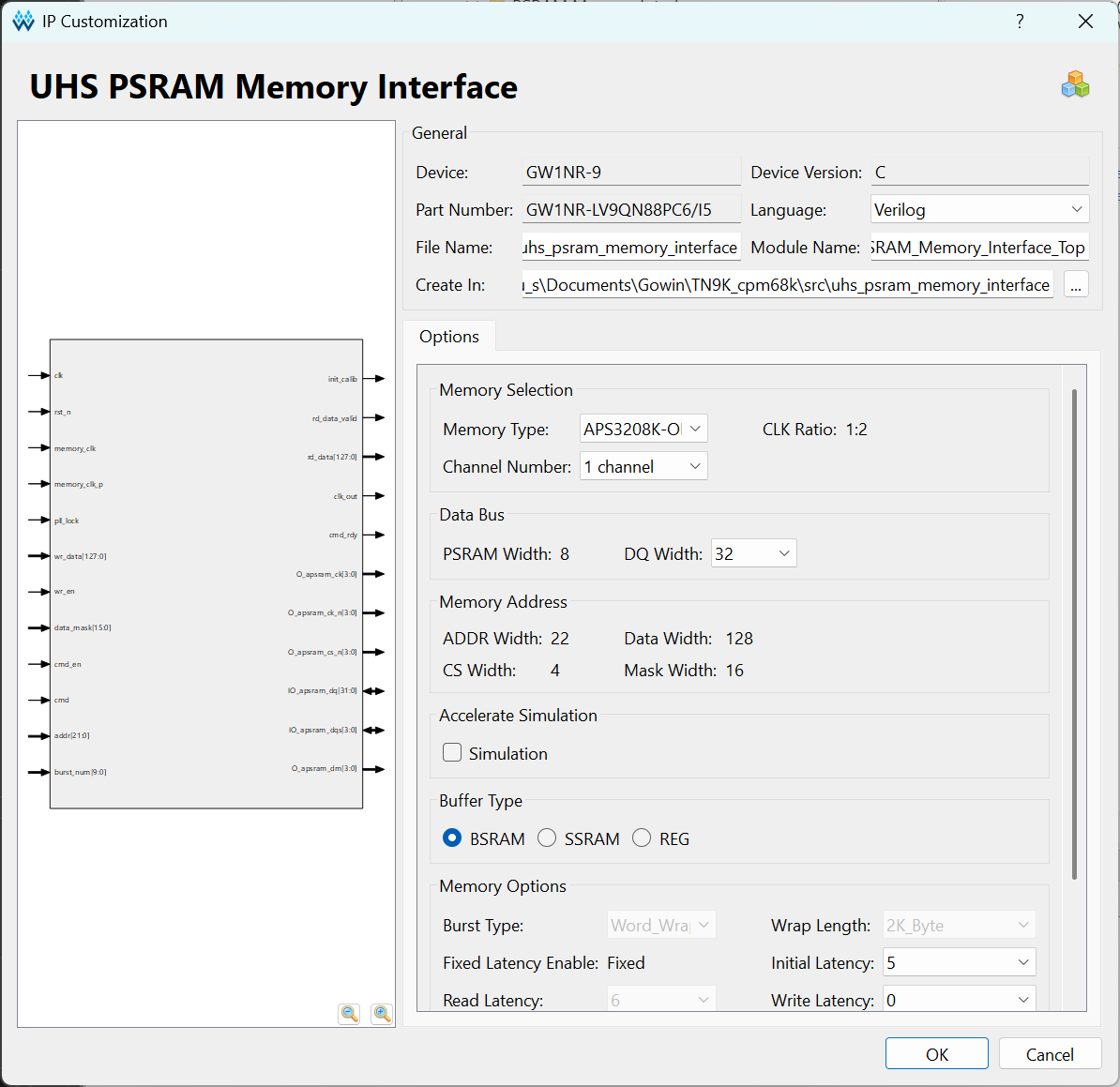Click the CS Width 4 value
This screenshot has width=1120, height=1087.
click(555, 670)
